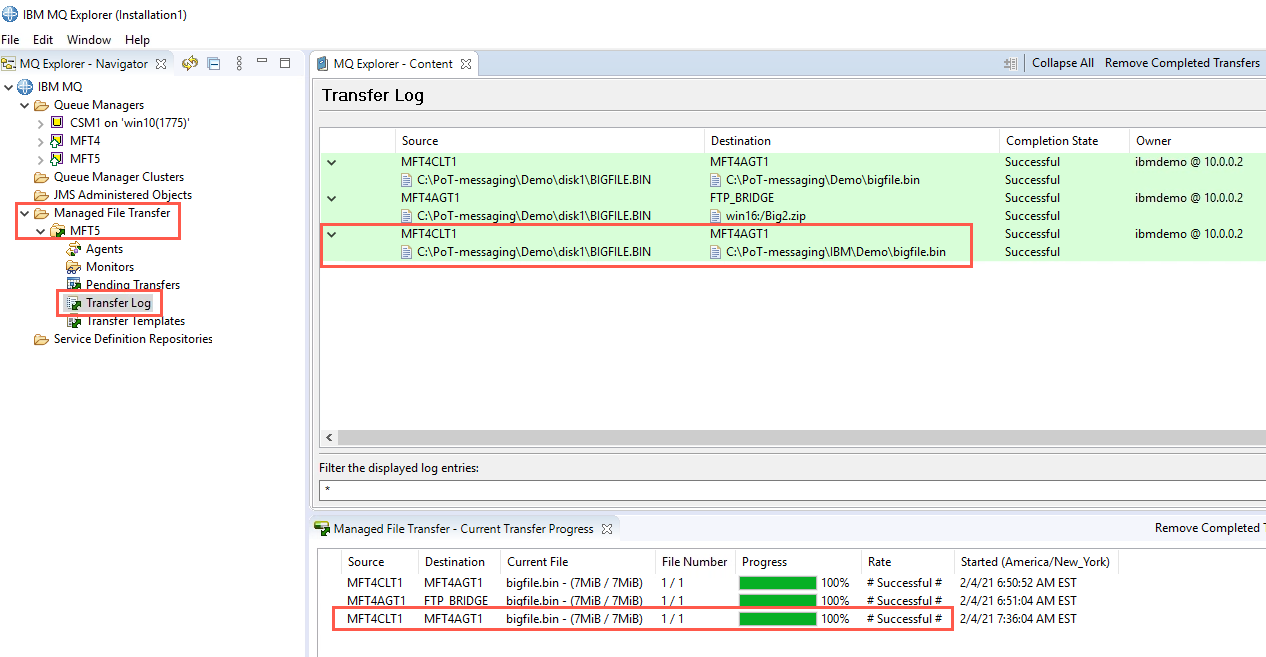
Task: Minimize the Navigator panel
Action: [x=262, y=62]
